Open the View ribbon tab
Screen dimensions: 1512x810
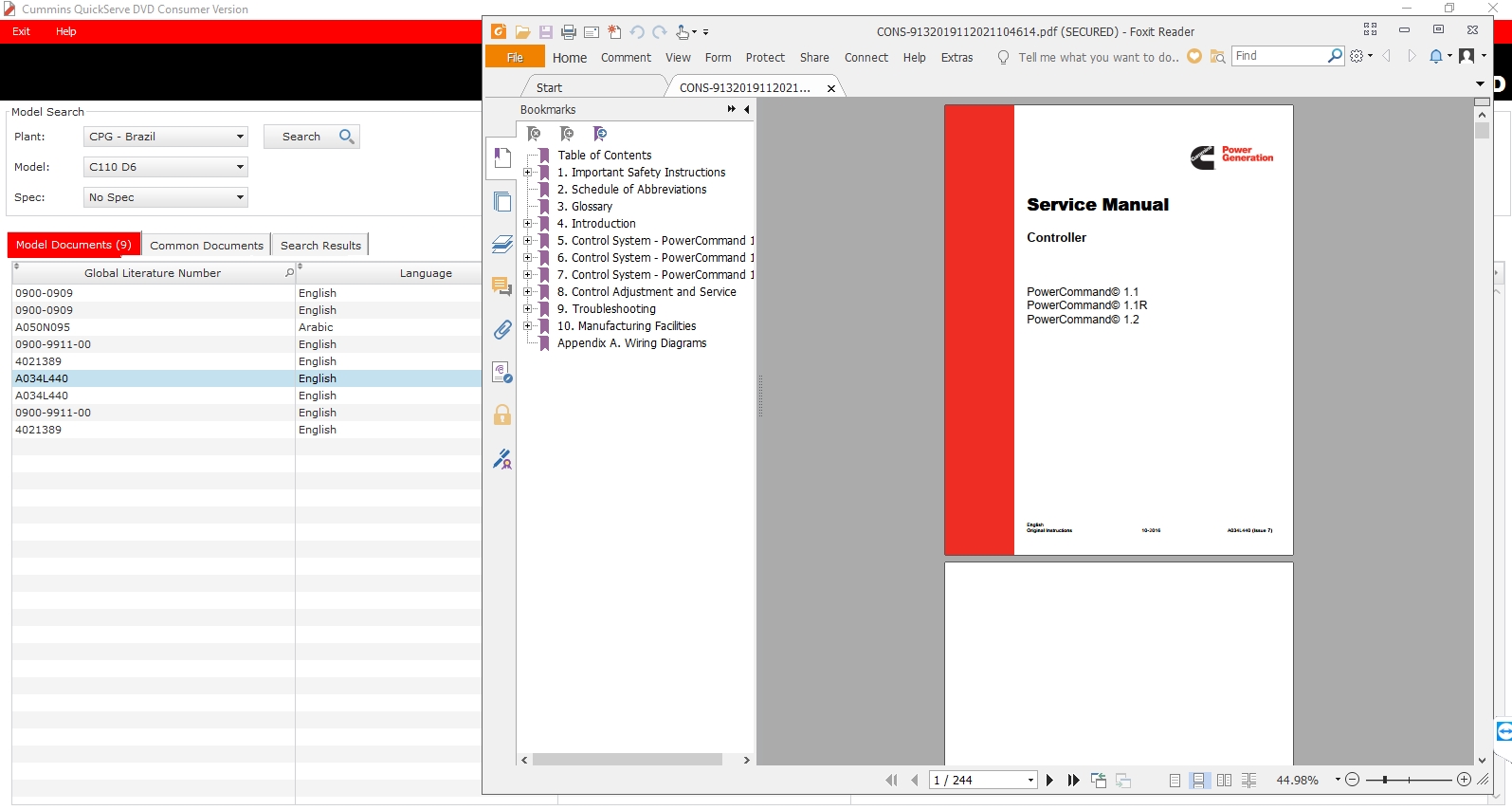(x=678, y=58)
